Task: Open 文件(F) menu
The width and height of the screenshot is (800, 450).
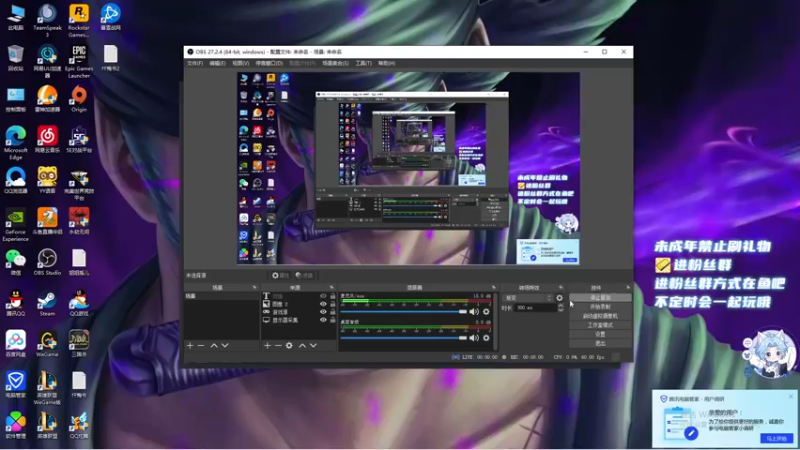Action: 195,63
